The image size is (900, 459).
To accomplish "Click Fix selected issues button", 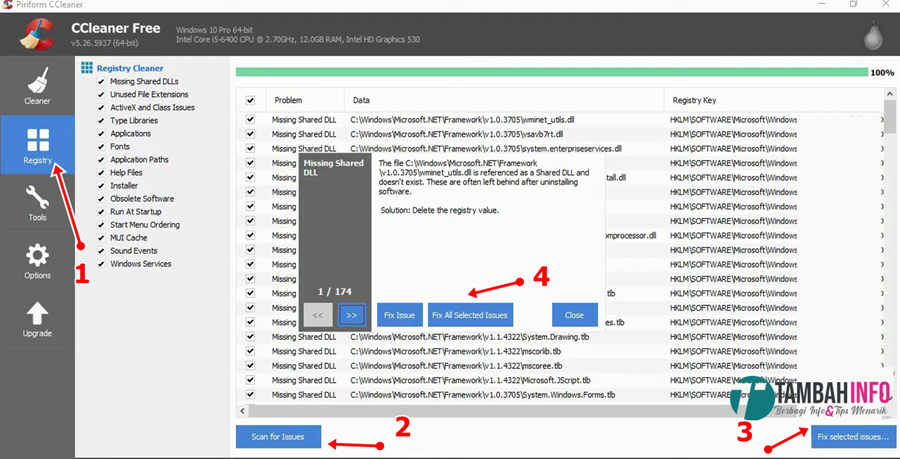I will coord(853,437).
